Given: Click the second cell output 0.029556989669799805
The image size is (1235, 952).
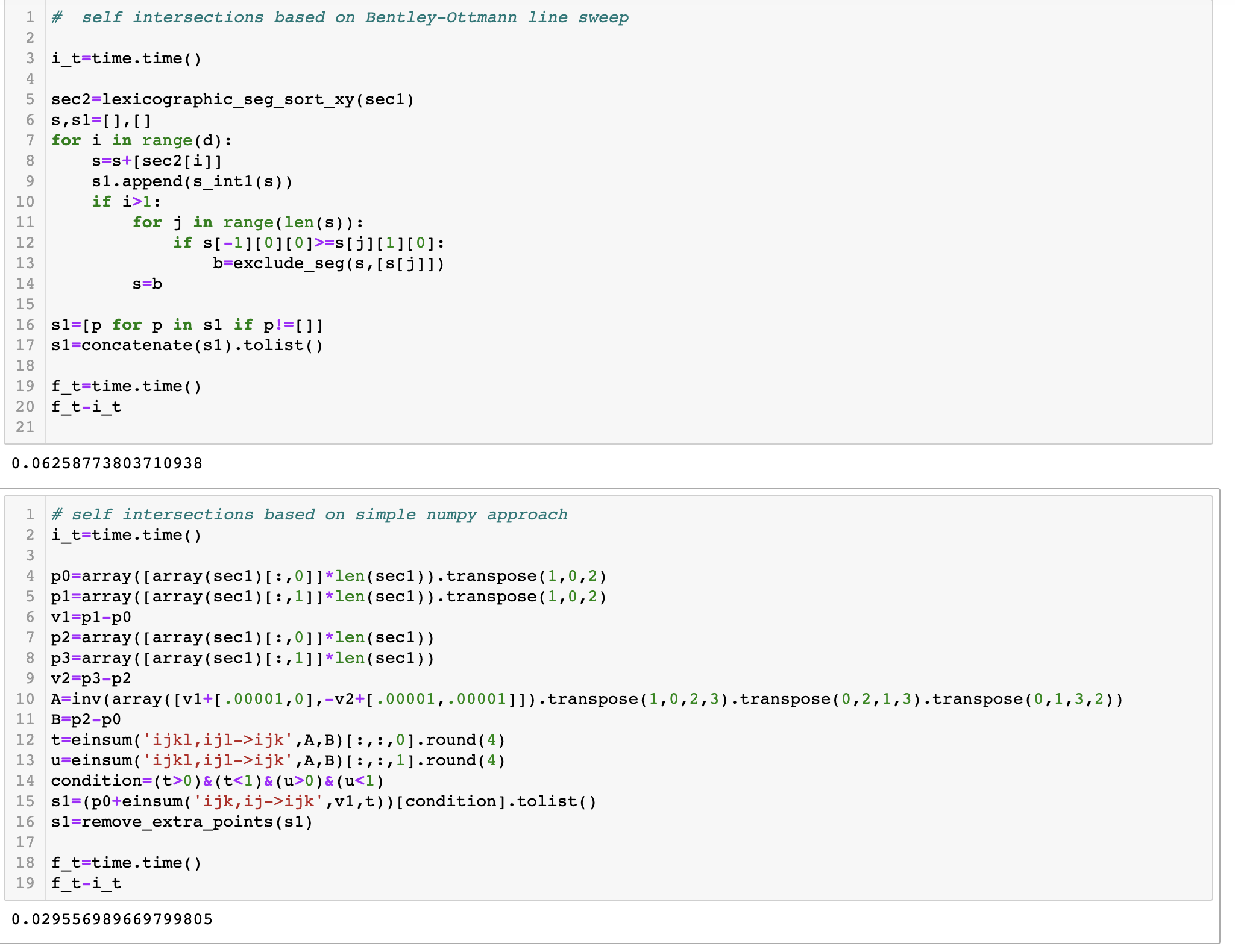Looking at the screenshot, I should point(112,919).
